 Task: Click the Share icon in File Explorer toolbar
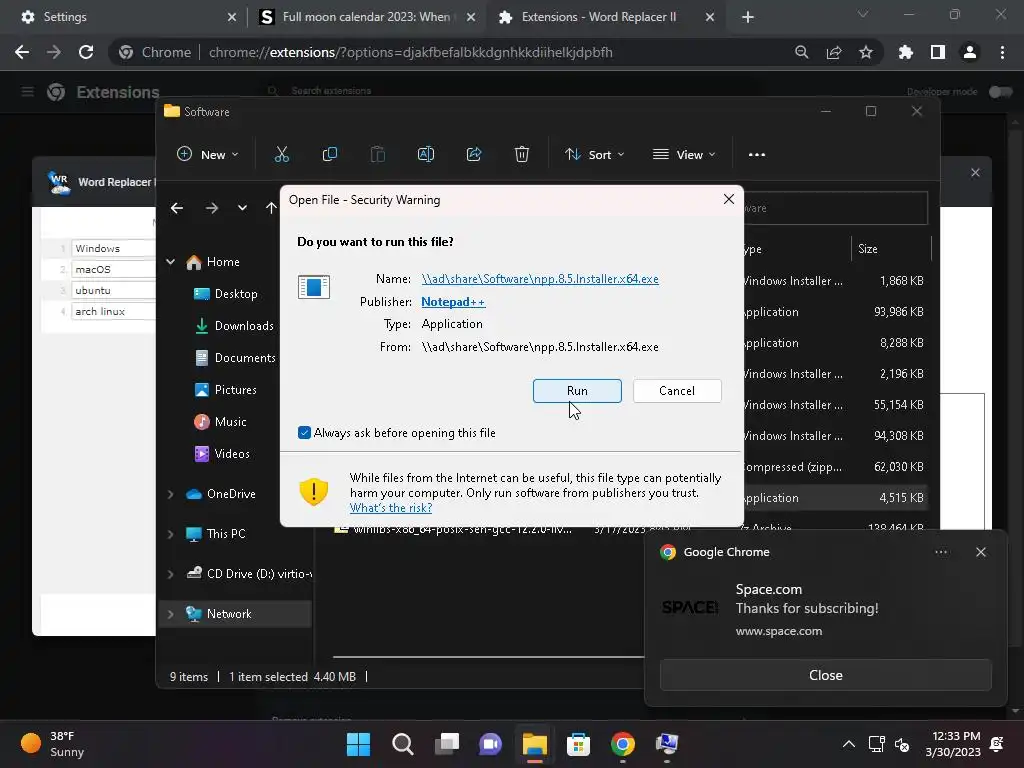[x=473, y=154]
